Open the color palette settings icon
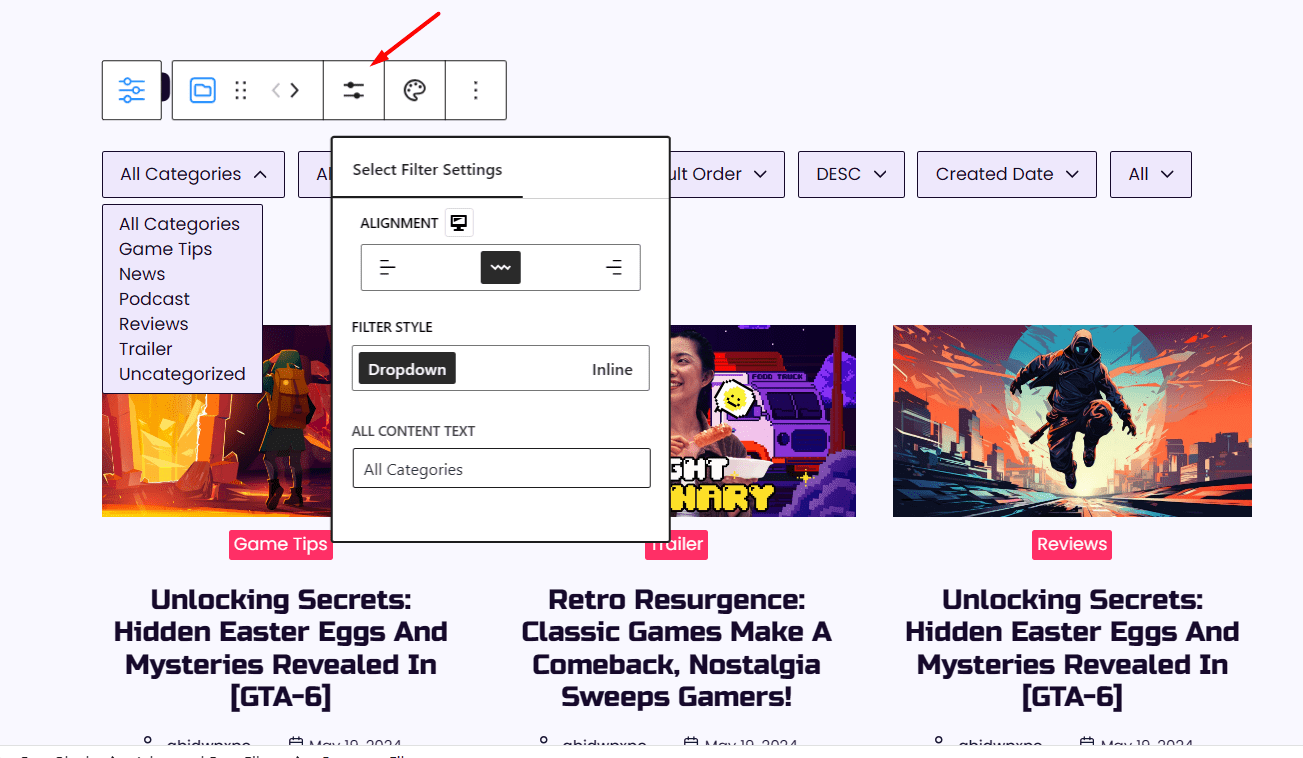Screen dimensions: 1303x758 [414, 90]
